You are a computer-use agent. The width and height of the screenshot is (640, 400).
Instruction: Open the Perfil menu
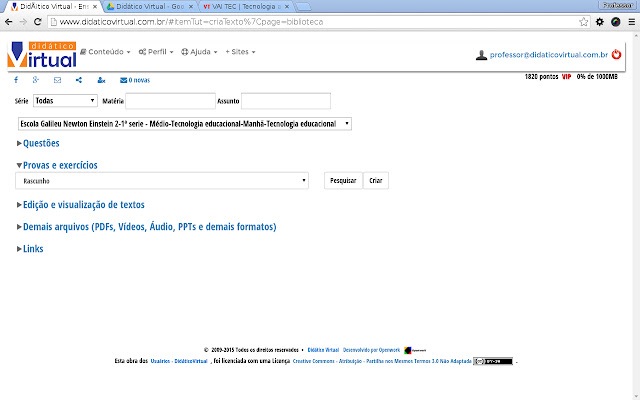click(156, 52)
